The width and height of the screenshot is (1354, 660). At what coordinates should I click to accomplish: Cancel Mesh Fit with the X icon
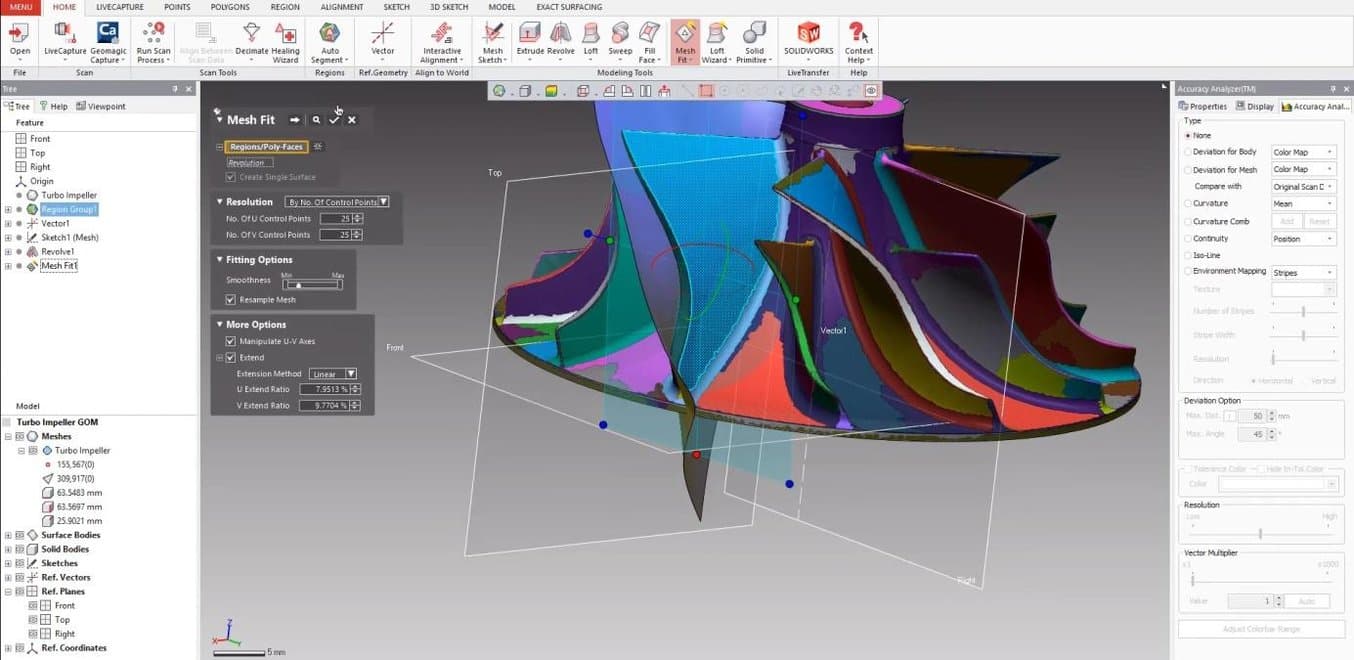352,120
